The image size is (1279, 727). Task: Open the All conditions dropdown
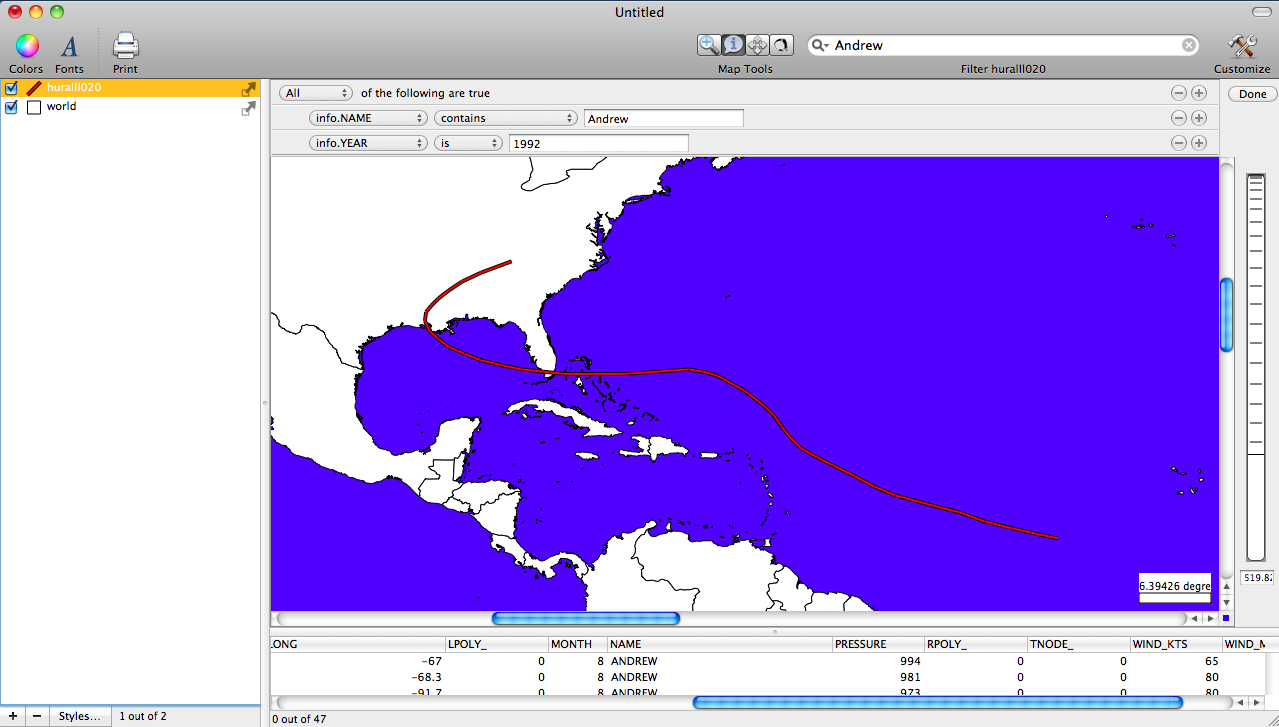[315, 92]
